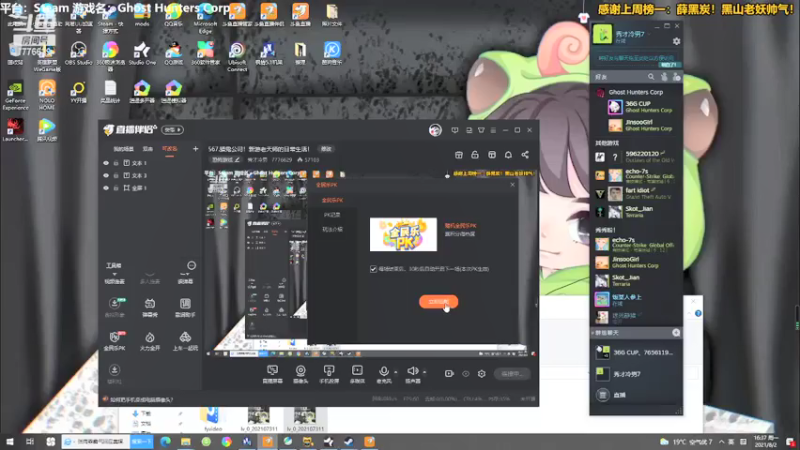This screenshot has height=450, width=800.
Task: Open NOLO HOME desktop shortcut
Action: click(x=47, y=95)
